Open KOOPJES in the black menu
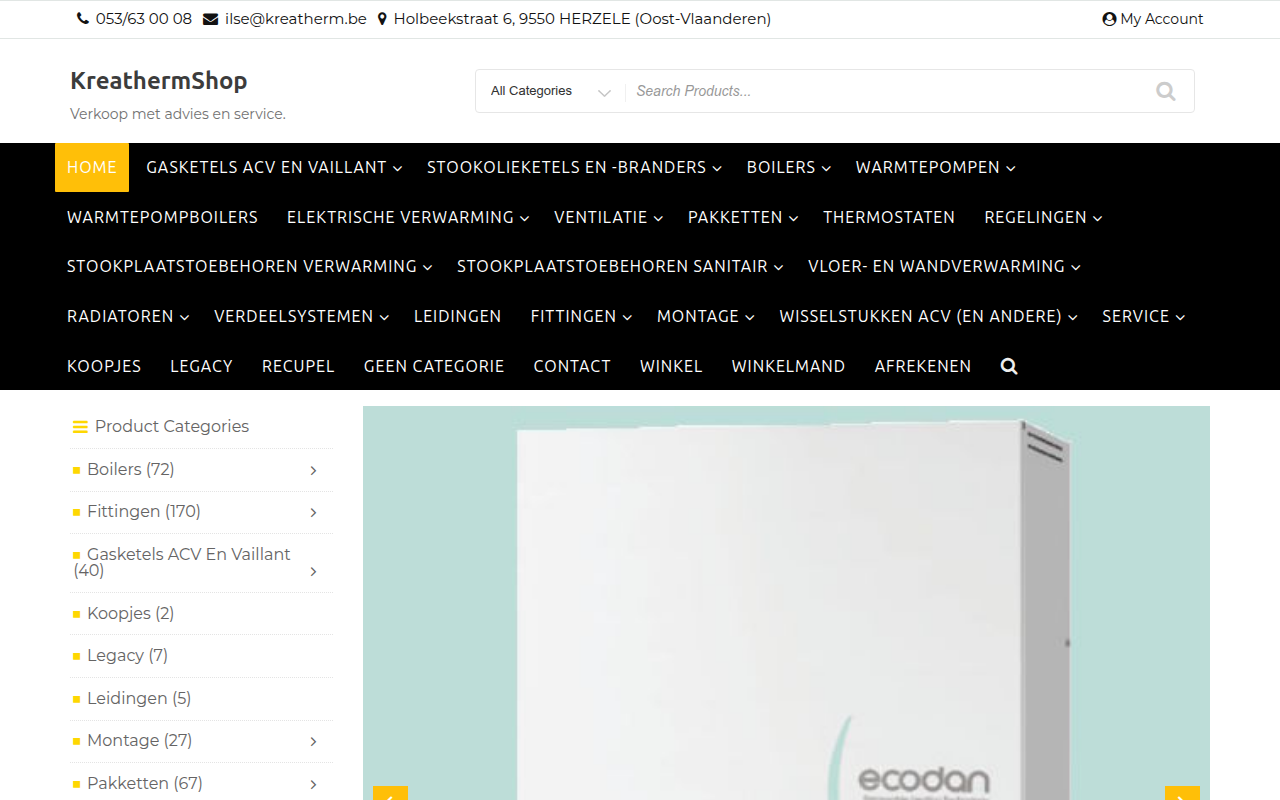Viewport: 1280px width, 800px height. pyautogui.click(x=104, y=366)
